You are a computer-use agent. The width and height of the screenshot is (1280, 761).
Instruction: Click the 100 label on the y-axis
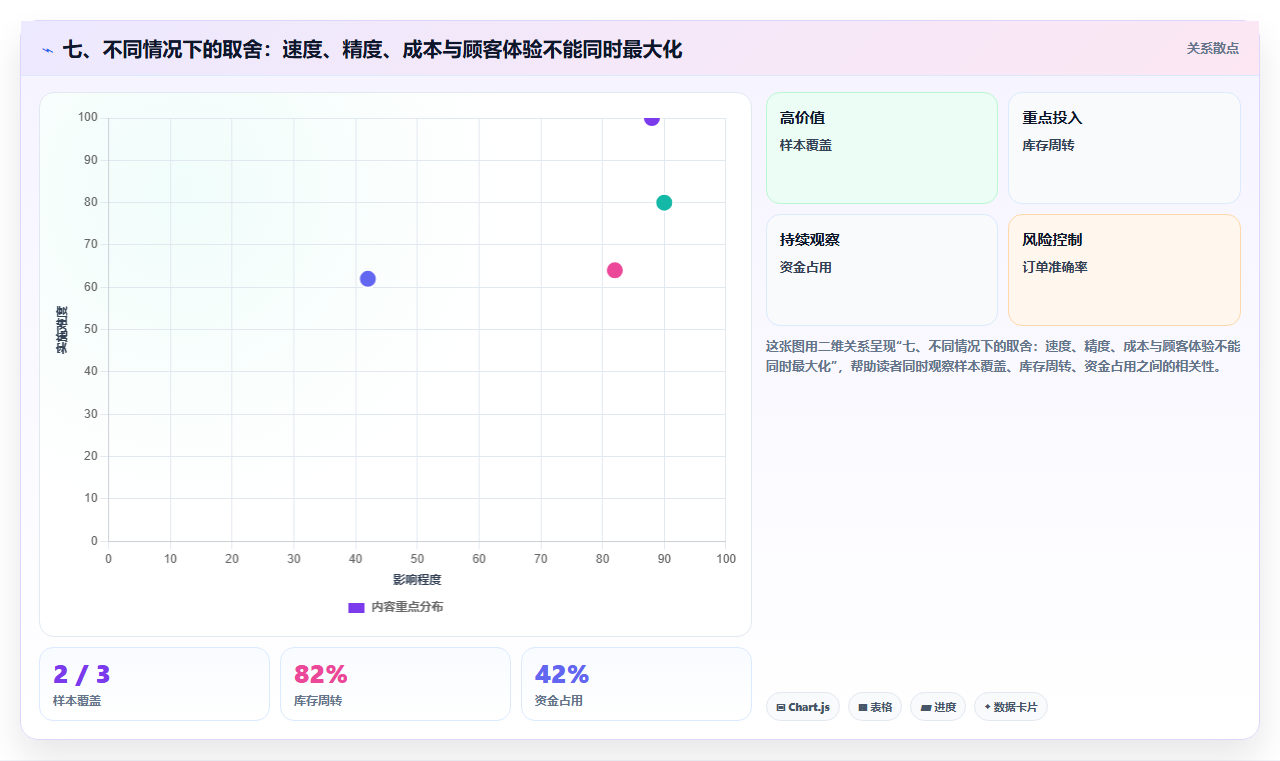pos(88,118)
